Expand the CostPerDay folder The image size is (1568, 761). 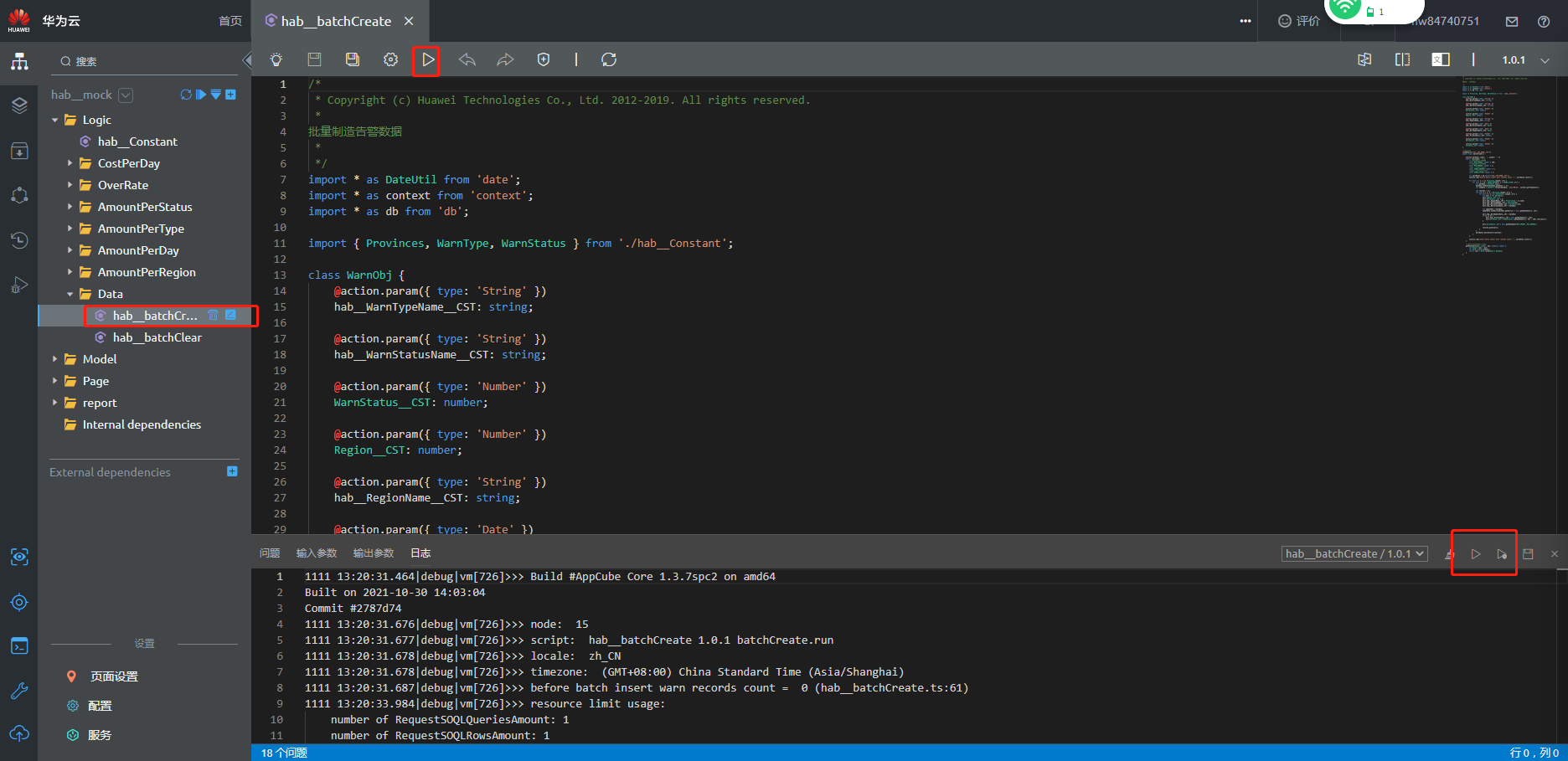pos(70,163)
